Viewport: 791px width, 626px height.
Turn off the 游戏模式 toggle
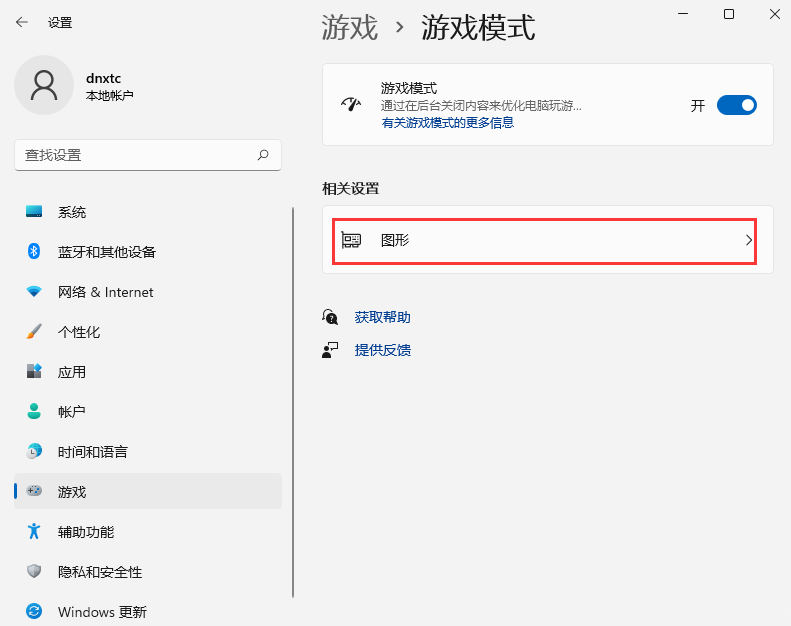click(737, 105)
